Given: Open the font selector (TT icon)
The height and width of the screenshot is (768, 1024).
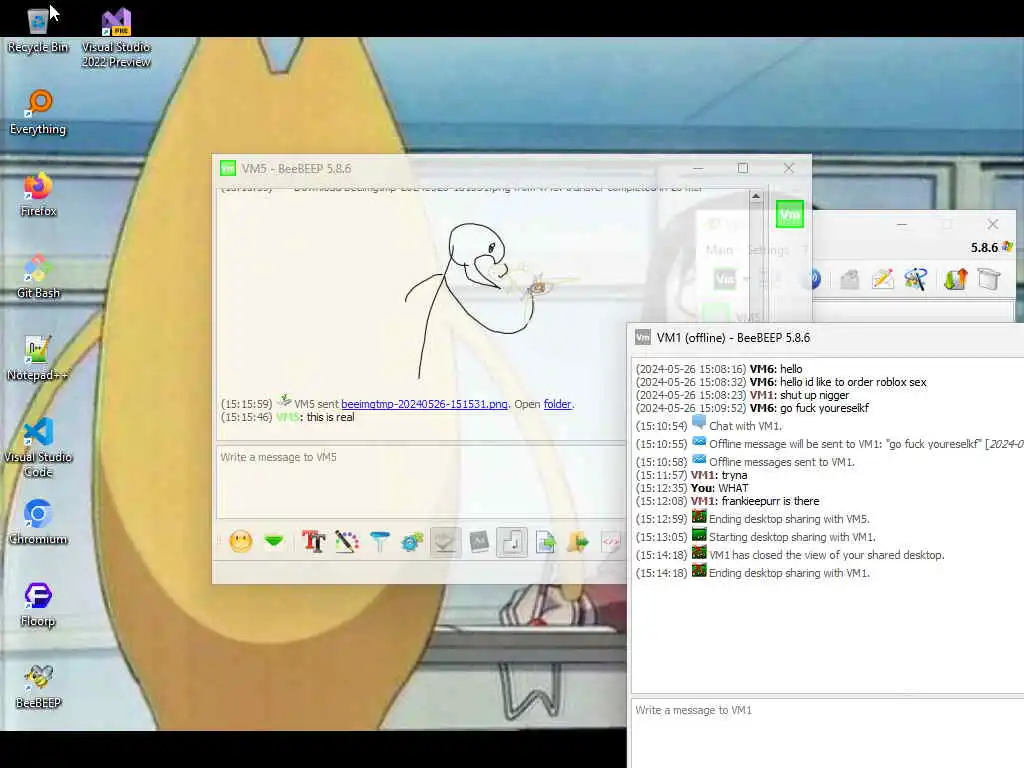Looking at the screenshot, I should pos(313,541).
